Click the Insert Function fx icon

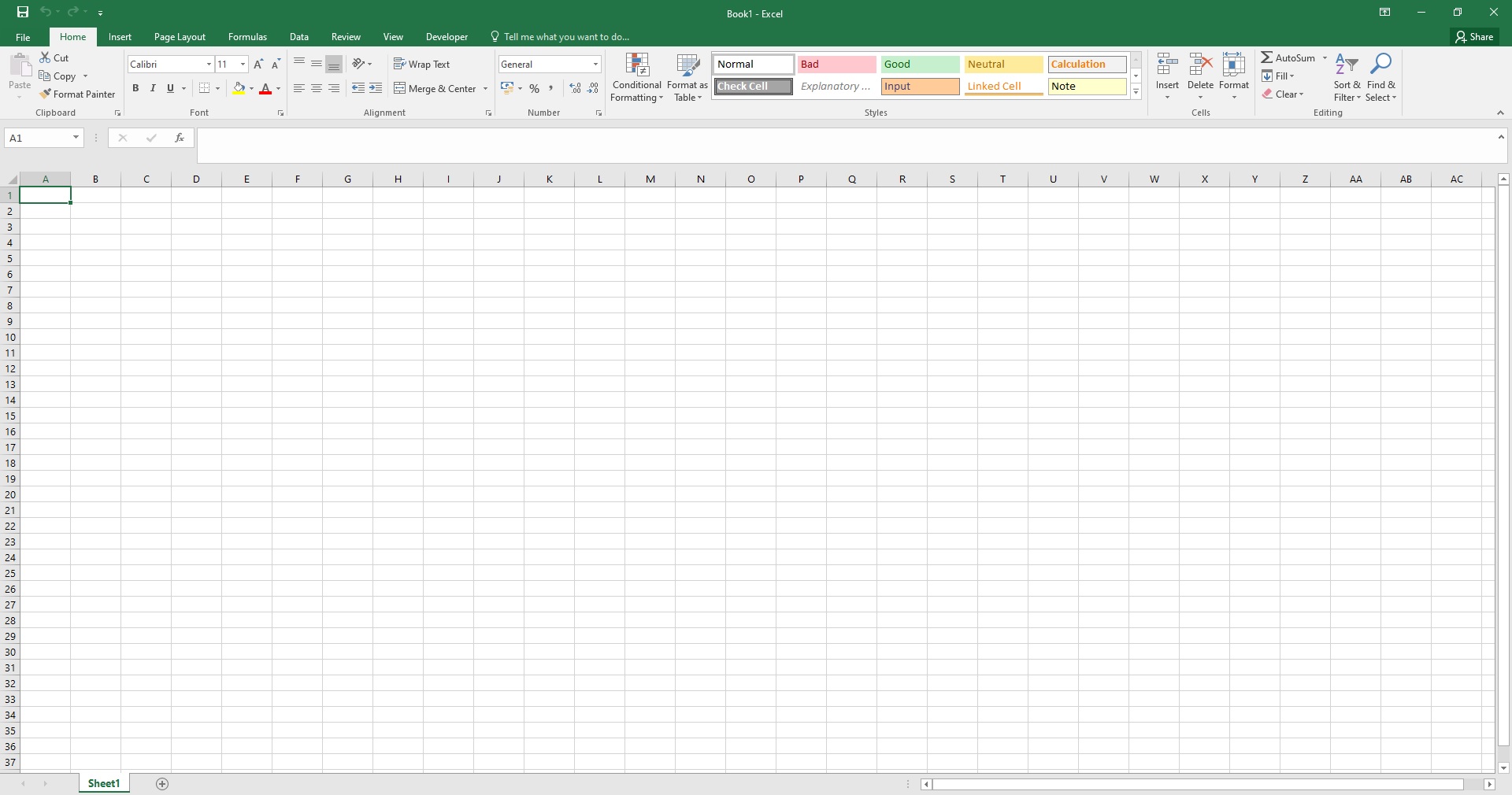[180, 138]
